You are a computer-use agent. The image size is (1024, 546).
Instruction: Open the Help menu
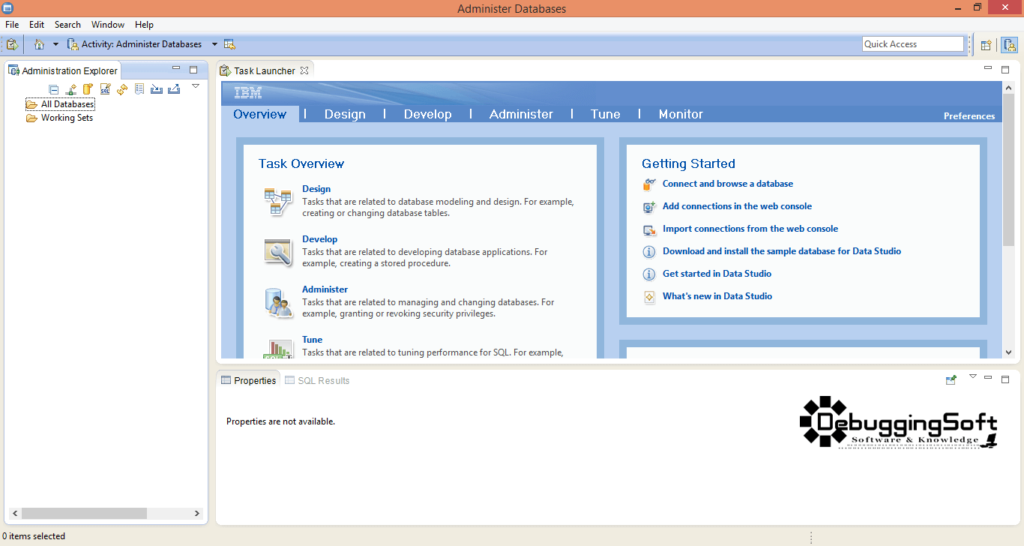(144, 25)
